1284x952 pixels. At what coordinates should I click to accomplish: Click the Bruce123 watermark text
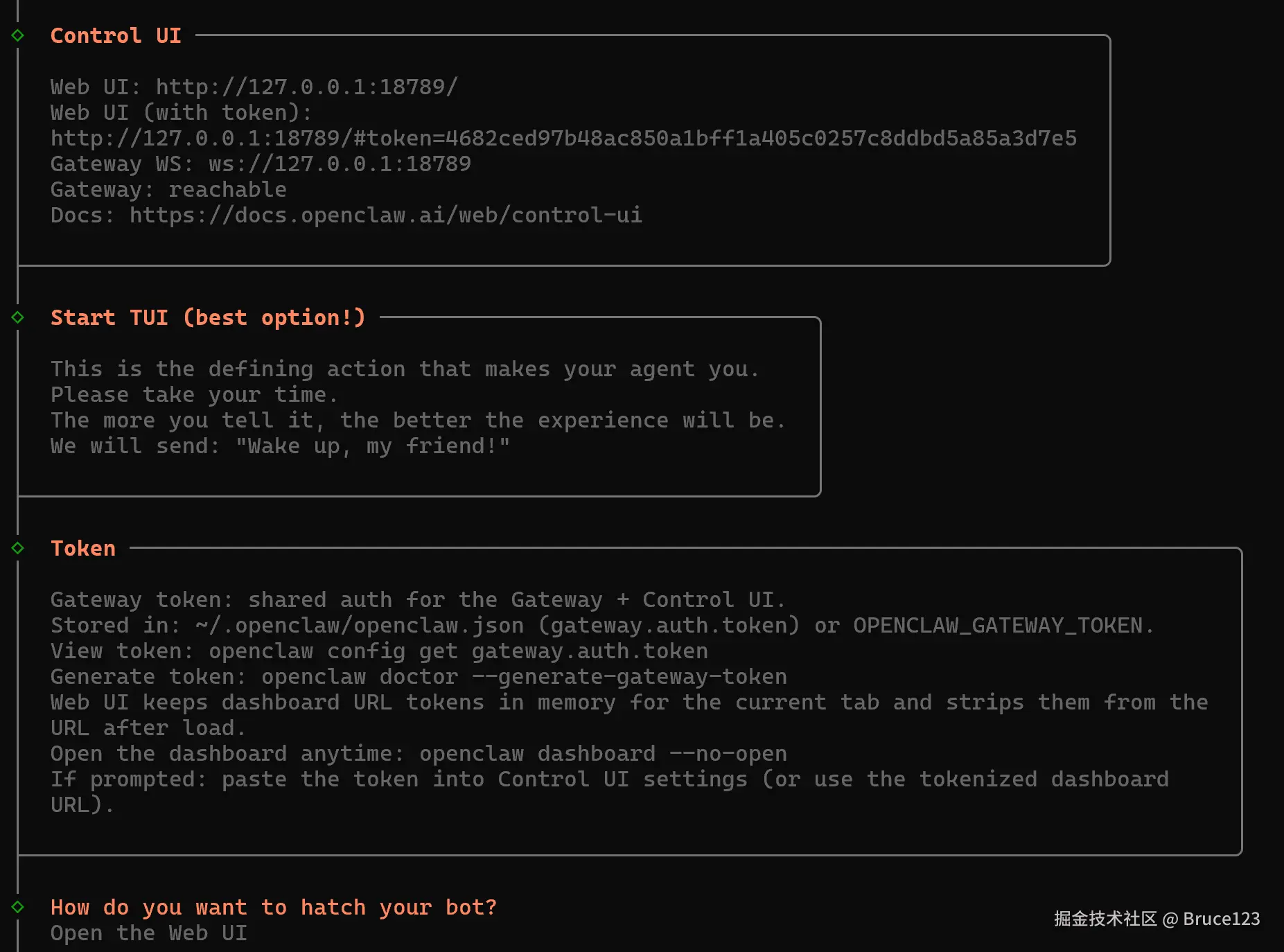[x=1221, y=919]
